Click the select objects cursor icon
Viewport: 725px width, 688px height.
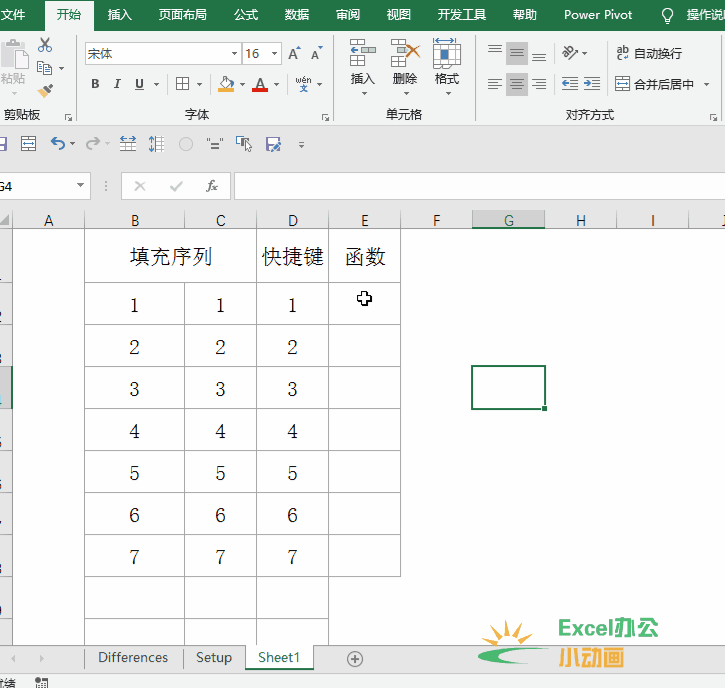pos(244,144)
